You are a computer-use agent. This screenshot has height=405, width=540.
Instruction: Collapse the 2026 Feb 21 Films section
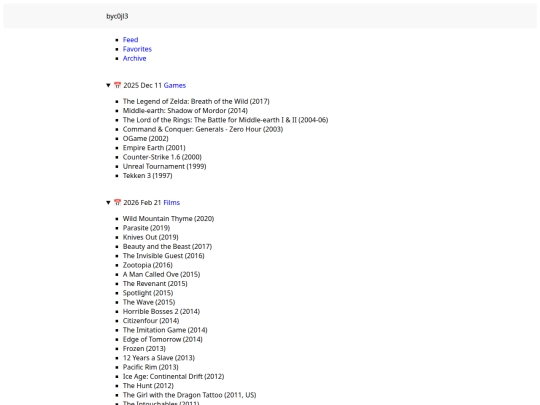(x=108, y=202)
